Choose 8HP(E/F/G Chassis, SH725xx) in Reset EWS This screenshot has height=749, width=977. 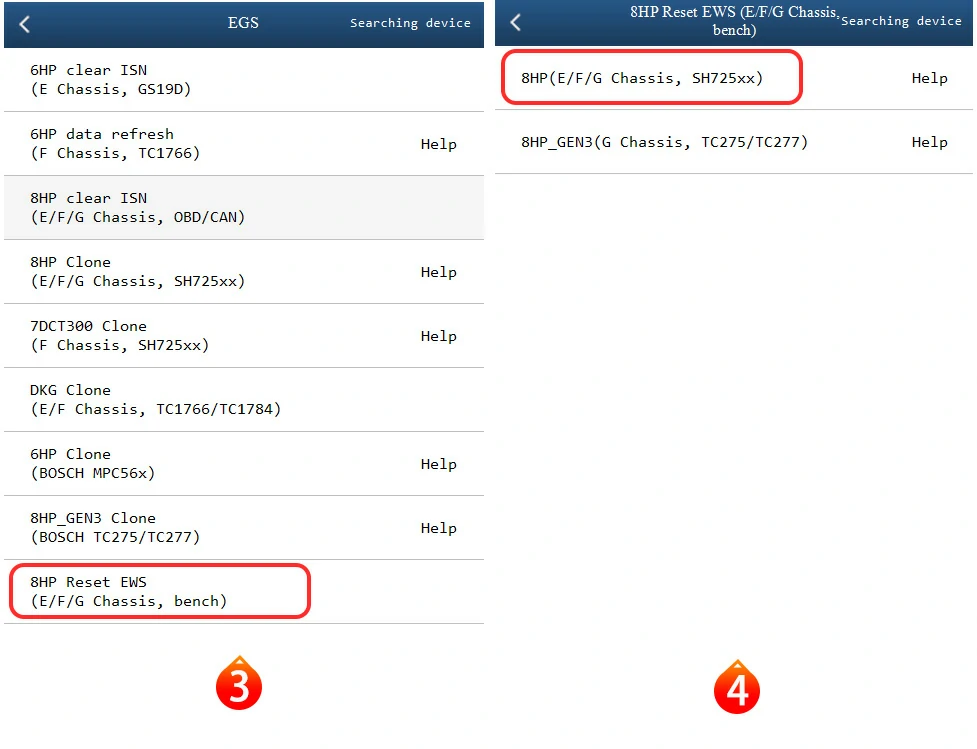coord(642,78)
